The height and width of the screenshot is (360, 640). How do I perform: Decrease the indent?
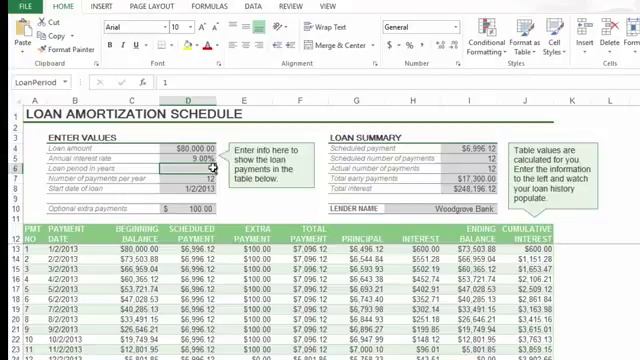tap(277, 45)
